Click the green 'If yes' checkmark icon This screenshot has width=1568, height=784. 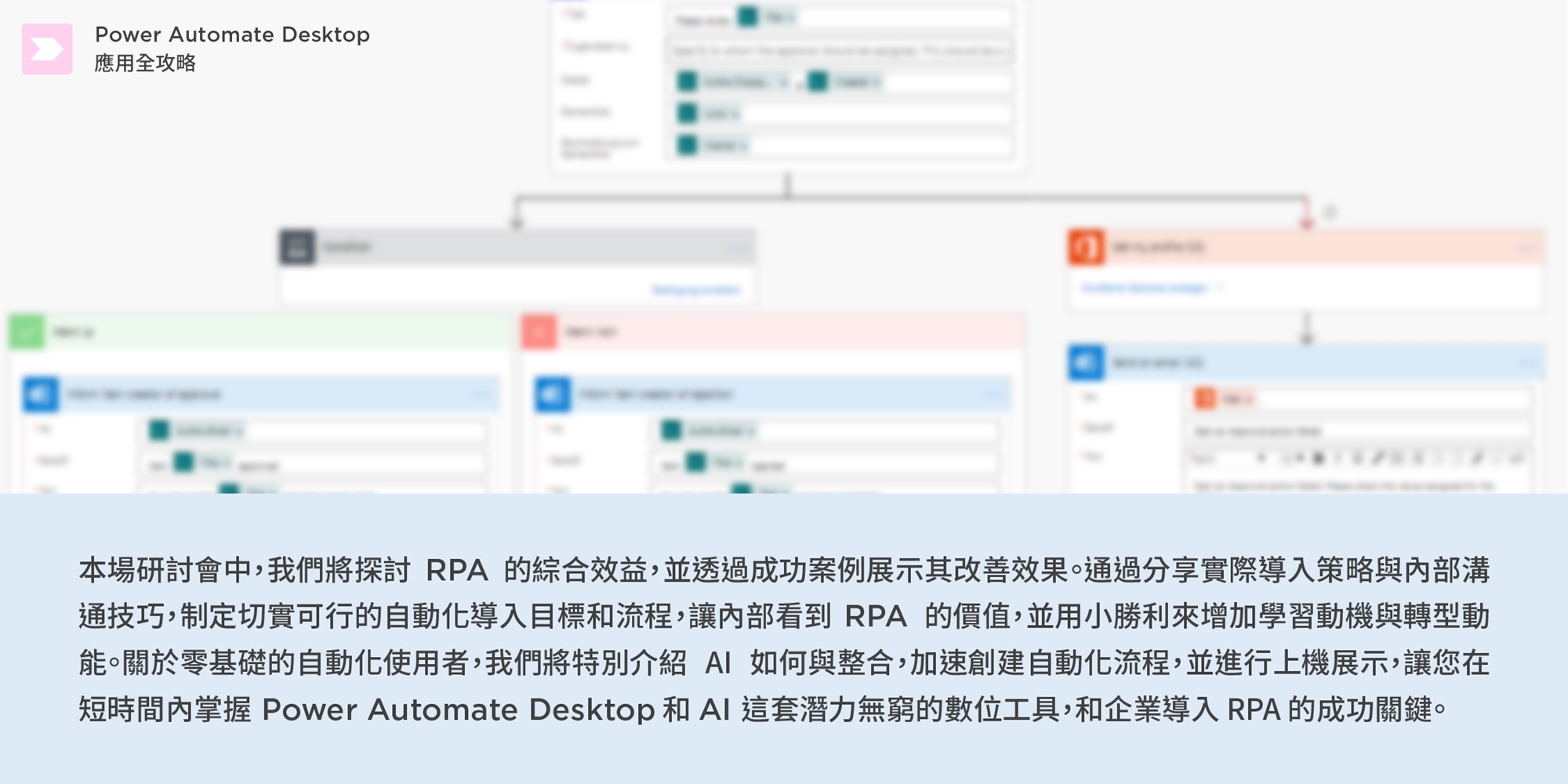point(27,332)
